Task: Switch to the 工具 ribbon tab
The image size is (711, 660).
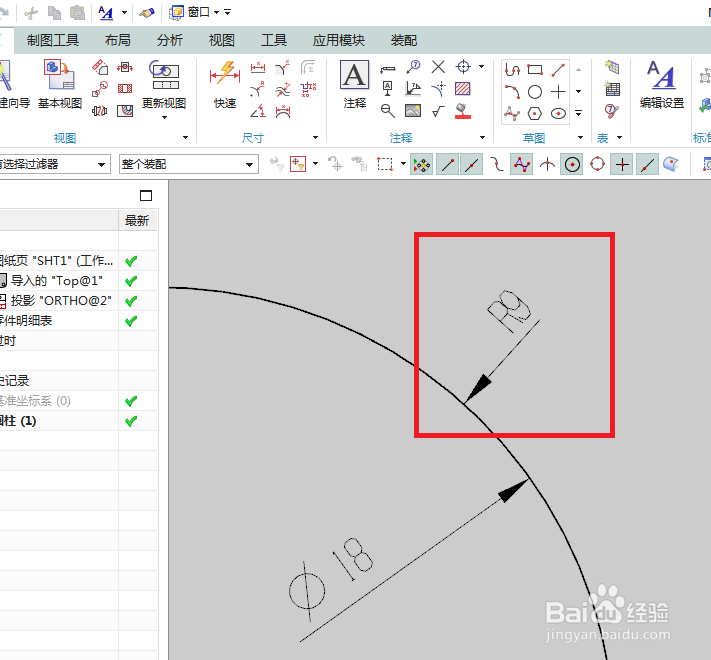Action: tap(274, 40)
